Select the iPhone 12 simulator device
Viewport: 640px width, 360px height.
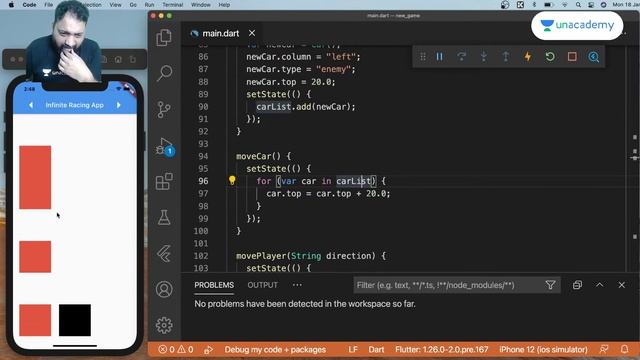(x=543, y=350)
